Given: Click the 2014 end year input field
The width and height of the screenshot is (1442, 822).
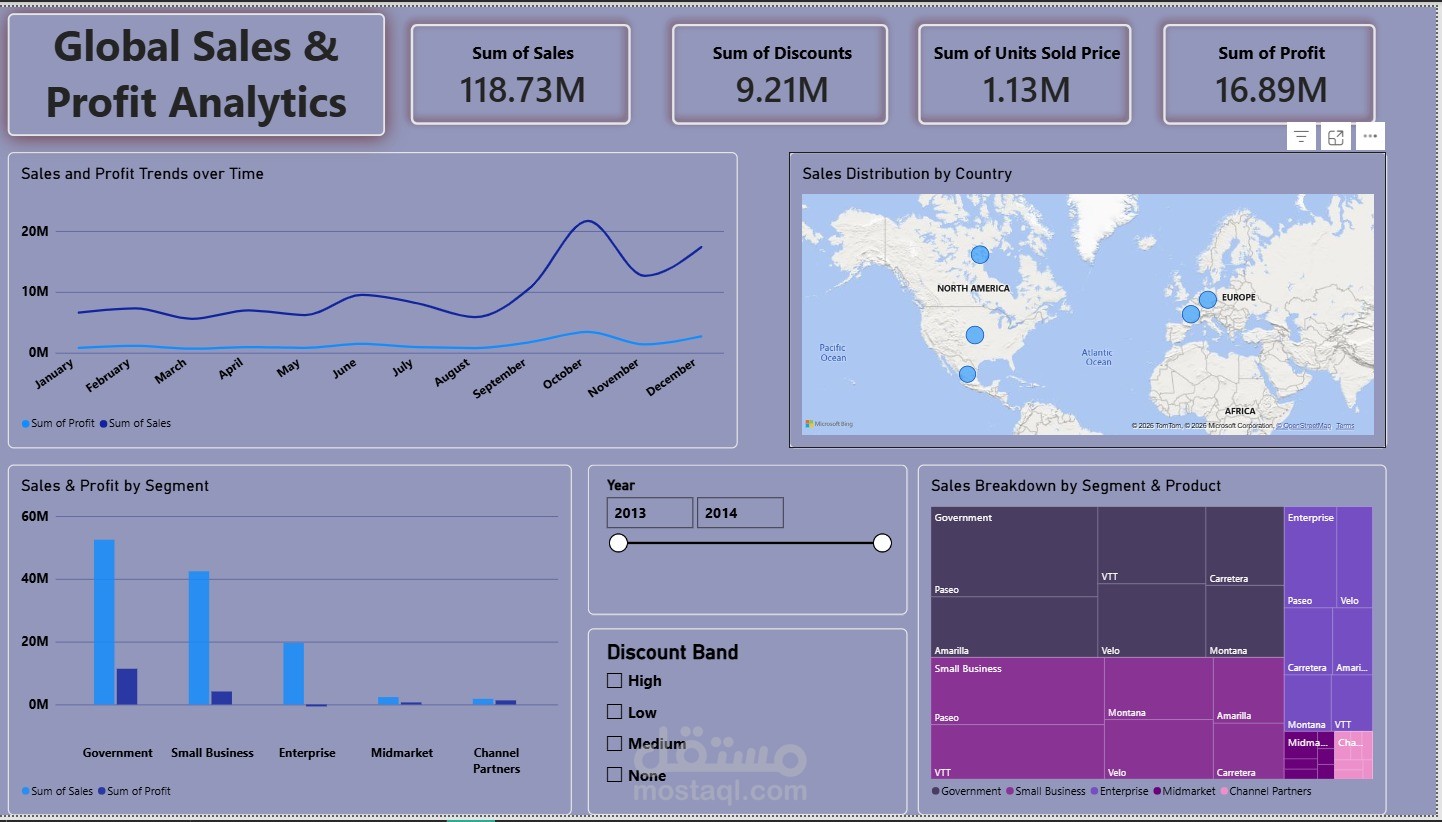Looking at the screenshot, I should [740, 513].
